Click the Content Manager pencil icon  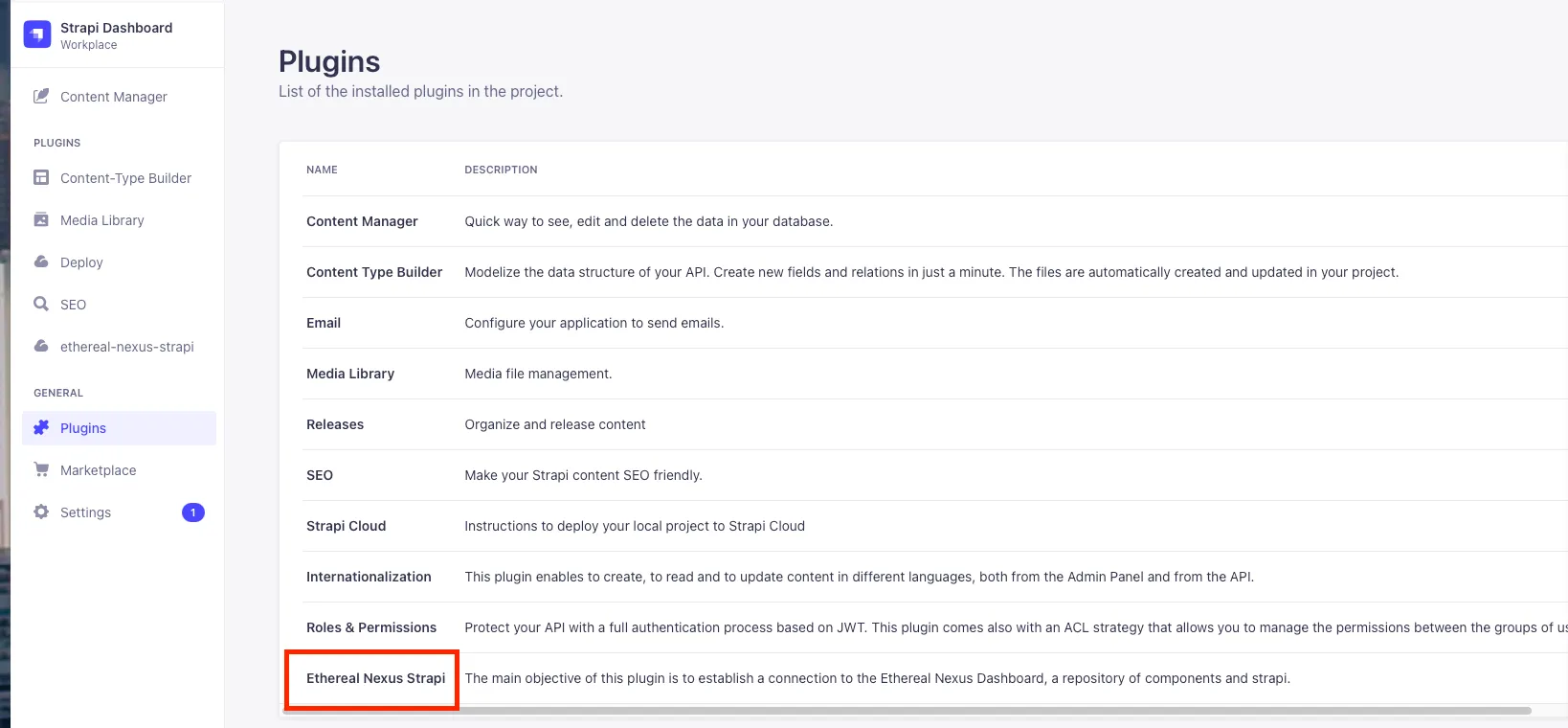(41, 97)
